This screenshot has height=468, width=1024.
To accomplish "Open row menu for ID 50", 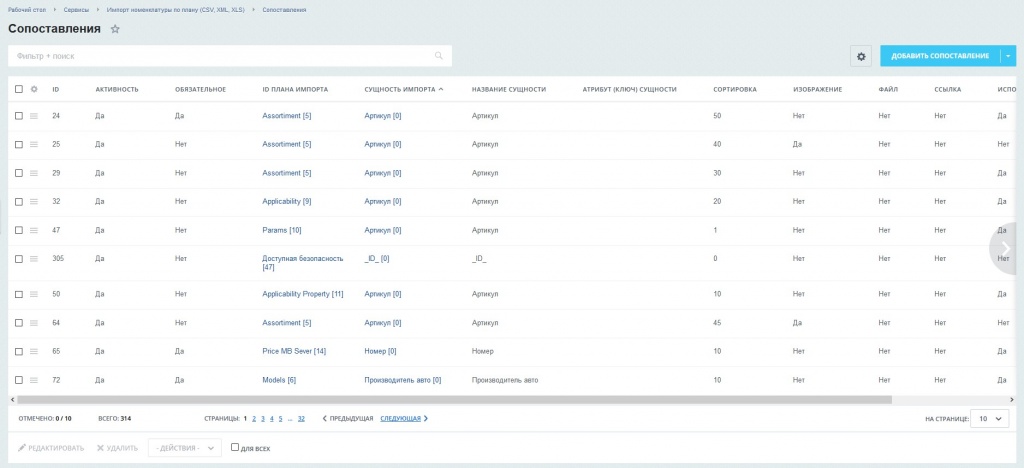I will click(x=34, y=294).
